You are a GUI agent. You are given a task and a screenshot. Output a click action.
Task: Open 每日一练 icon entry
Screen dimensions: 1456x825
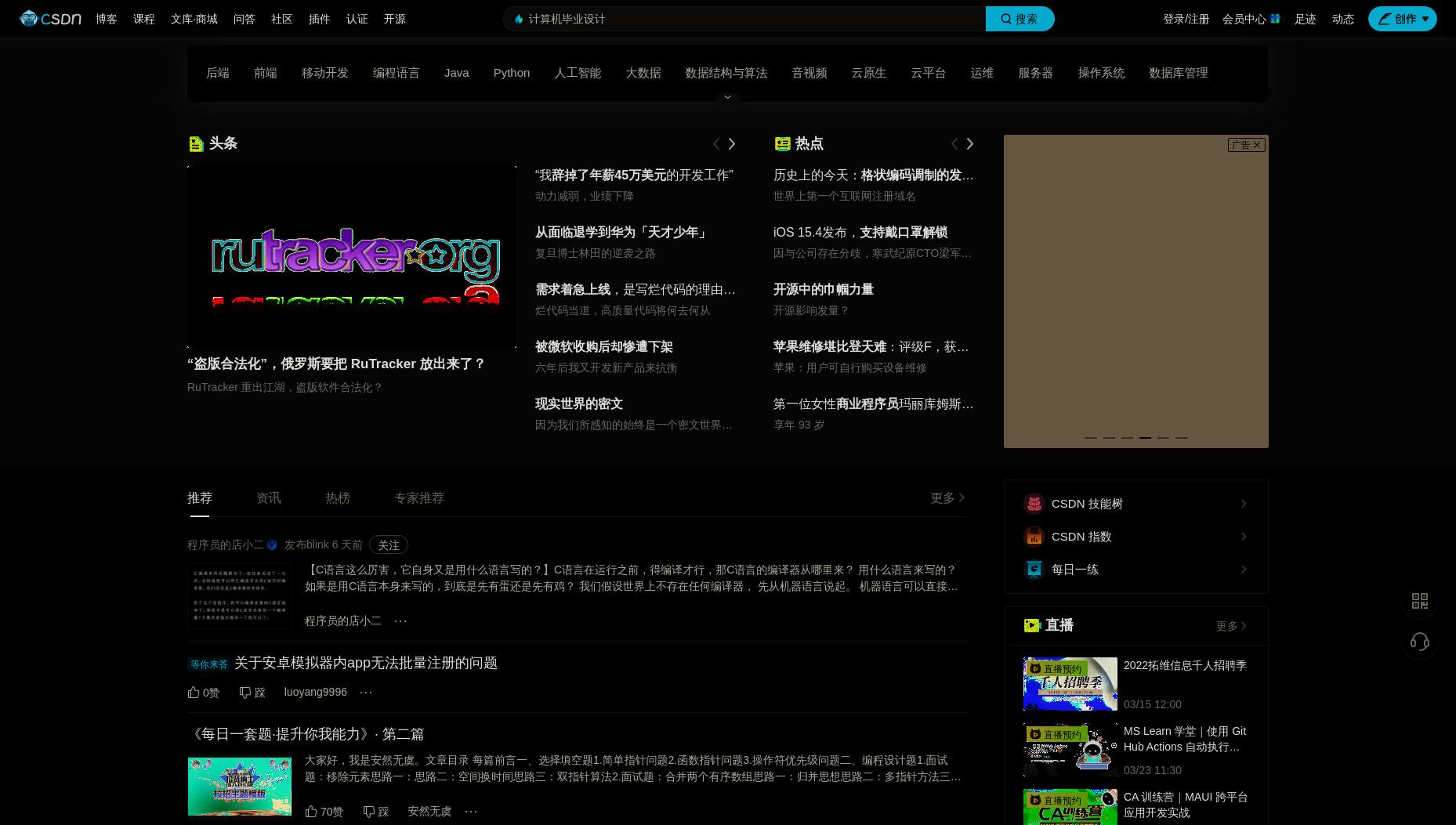coord(1034,570)
